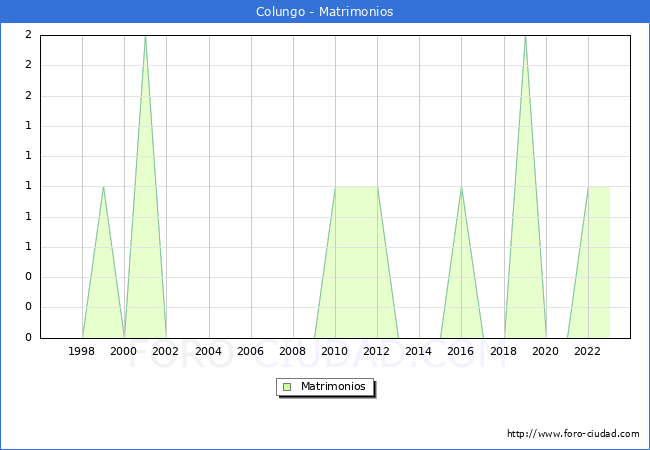Click the chart title Colungo - Matrimonios

coord(325,12)
